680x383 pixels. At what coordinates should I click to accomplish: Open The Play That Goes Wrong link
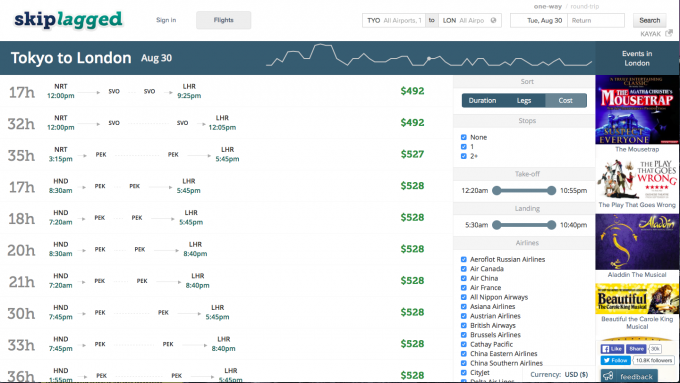637,205
